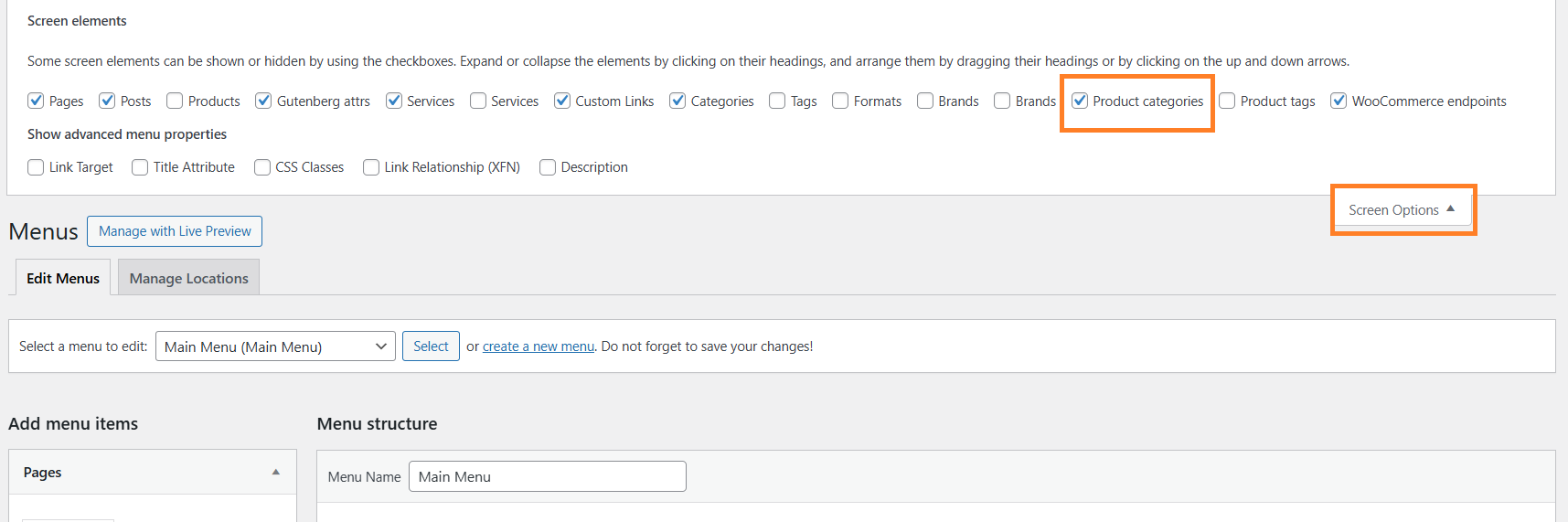This screenshot has width=1568, height=522.
Task: Click Manage with Live Preview button
Action: tap(175, 231)
